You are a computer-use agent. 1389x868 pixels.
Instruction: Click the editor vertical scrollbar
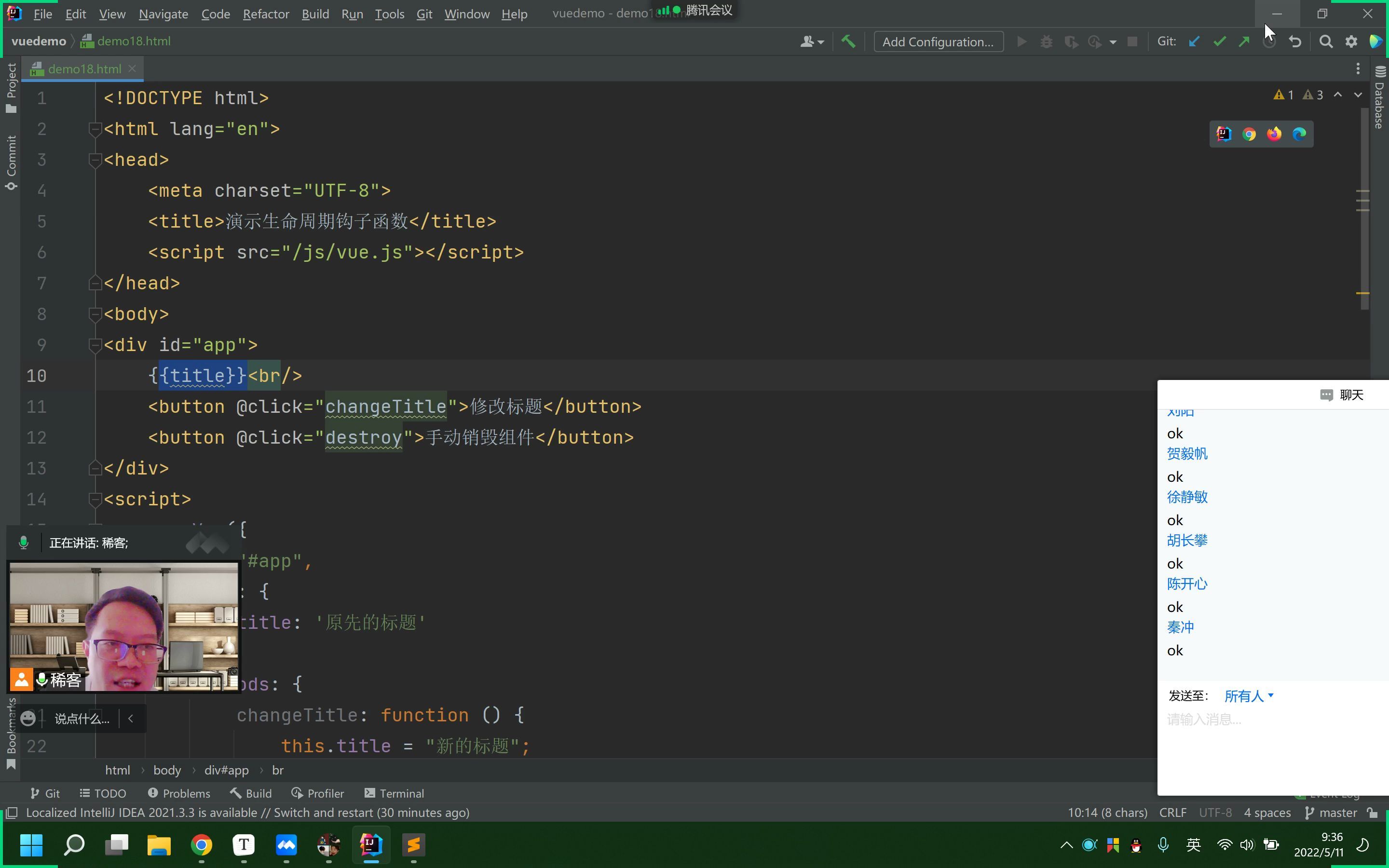[x=1364, y=209]
